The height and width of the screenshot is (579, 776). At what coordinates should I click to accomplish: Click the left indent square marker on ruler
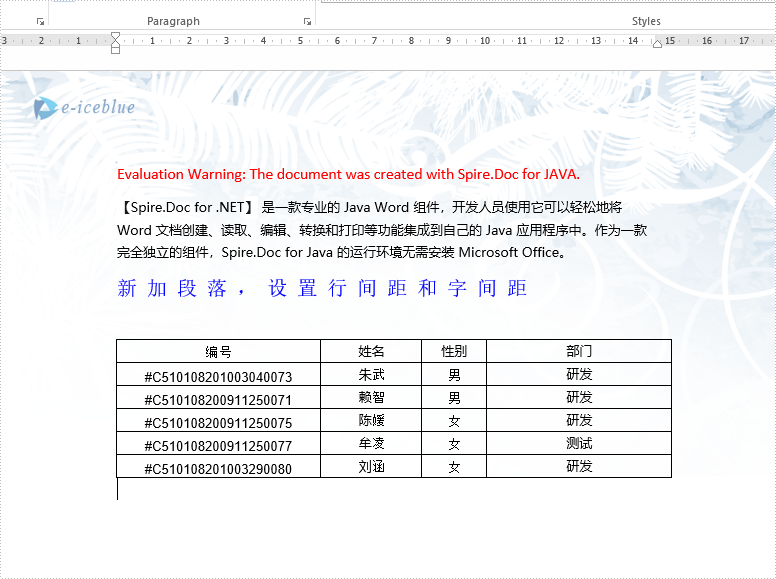pos(115,50)
